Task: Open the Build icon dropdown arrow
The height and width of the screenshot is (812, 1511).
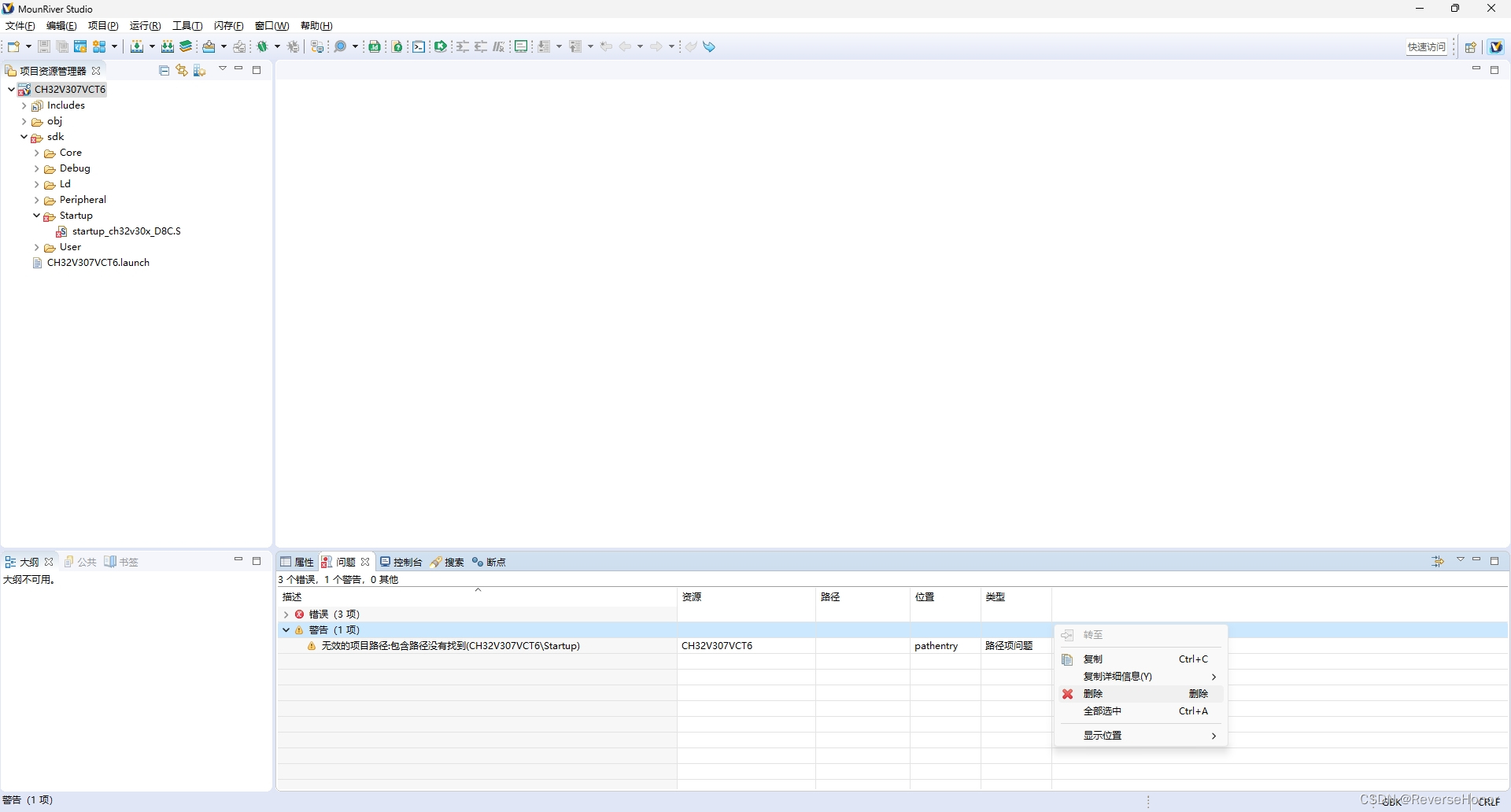Action: click(152, 46)
